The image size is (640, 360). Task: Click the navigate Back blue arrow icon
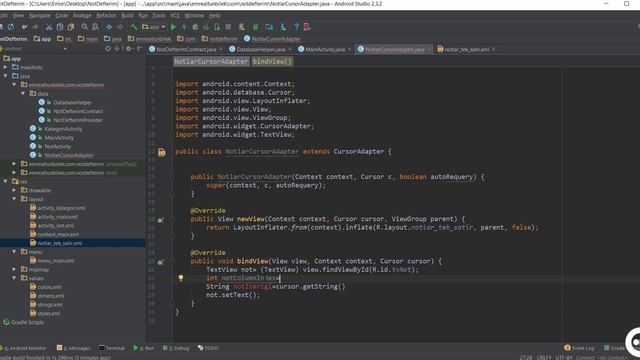pyautogui.click(x=109, y=27)
